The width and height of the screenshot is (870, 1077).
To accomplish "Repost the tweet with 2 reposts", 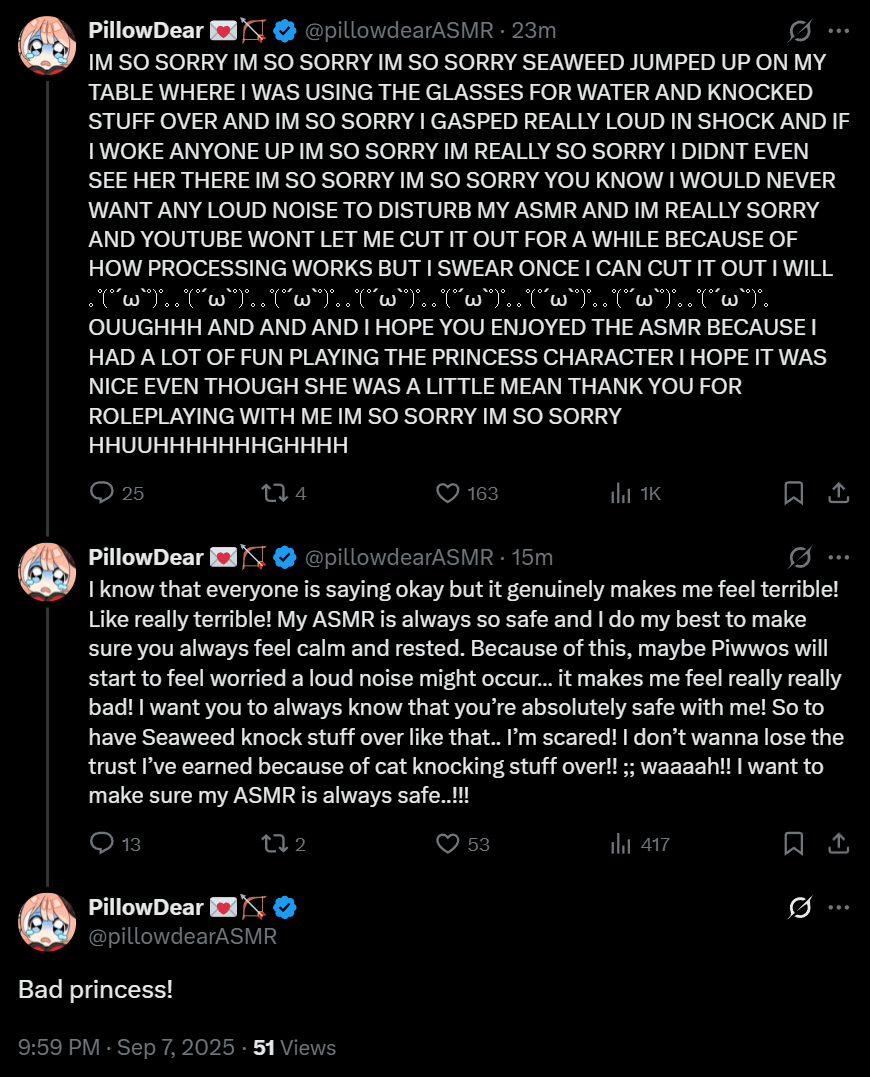I will coord(273,844).
